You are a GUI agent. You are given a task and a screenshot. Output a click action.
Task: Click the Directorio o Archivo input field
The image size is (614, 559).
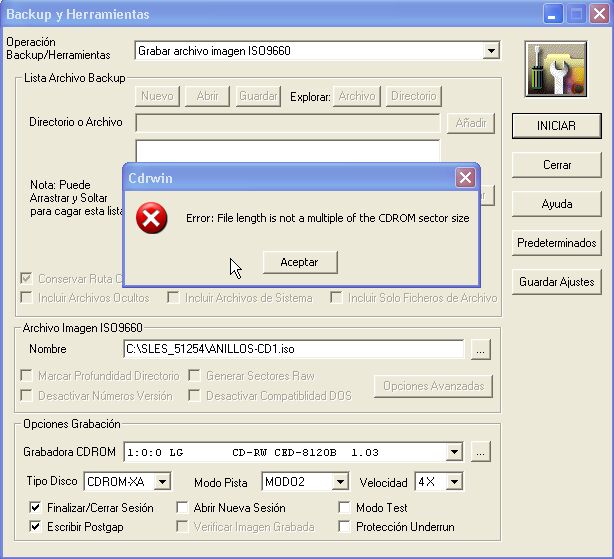[x=287, y=123]
